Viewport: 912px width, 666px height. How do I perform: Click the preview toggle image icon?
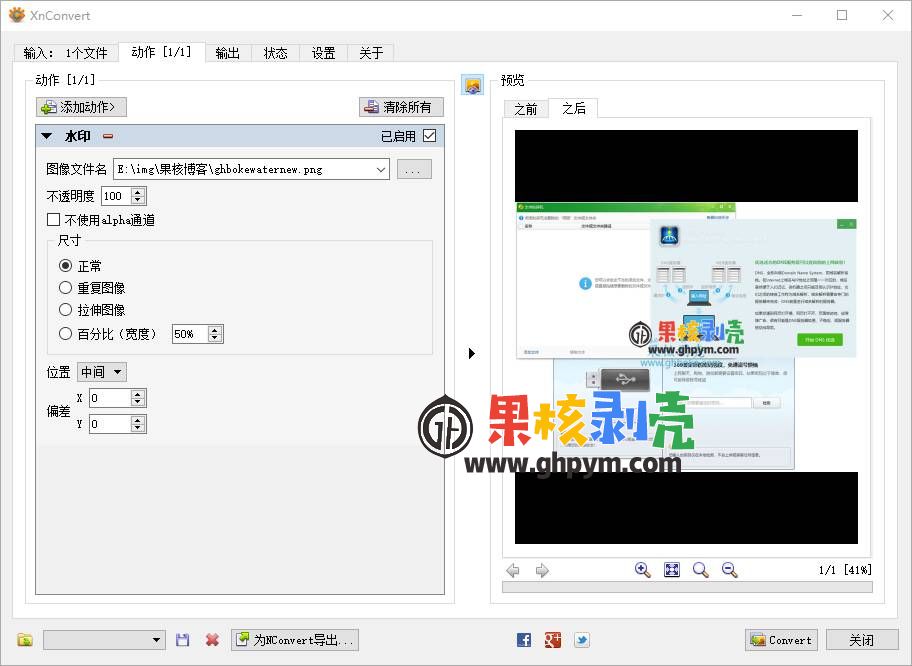click(x=472, y=85)
